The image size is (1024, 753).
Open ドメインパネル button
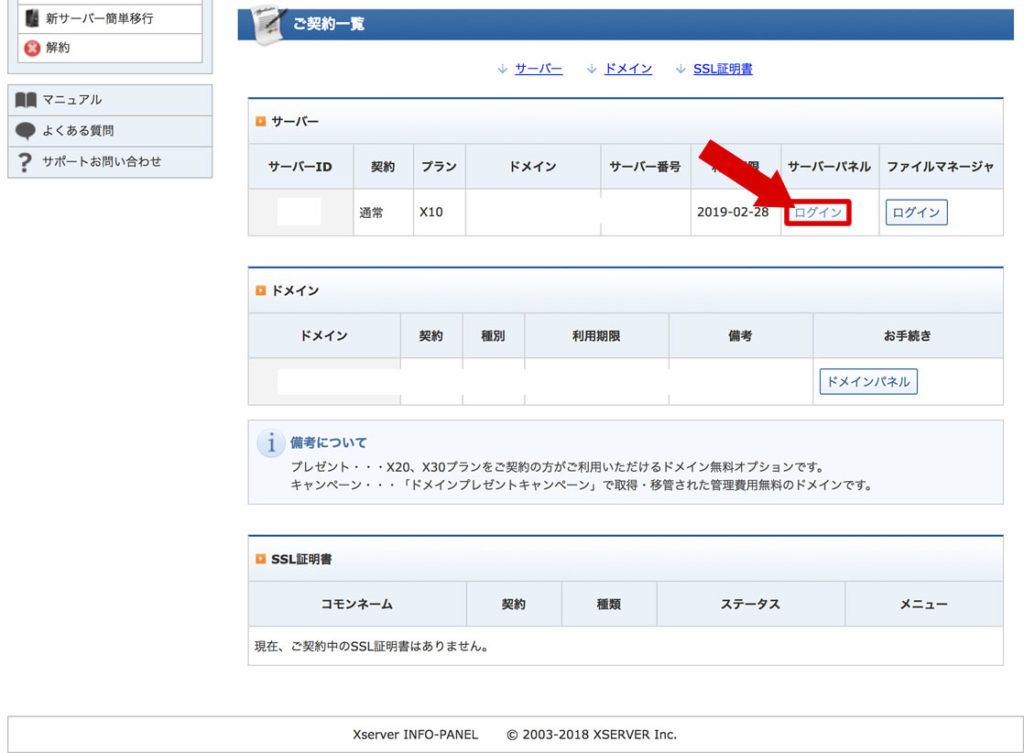coord(868,381)
